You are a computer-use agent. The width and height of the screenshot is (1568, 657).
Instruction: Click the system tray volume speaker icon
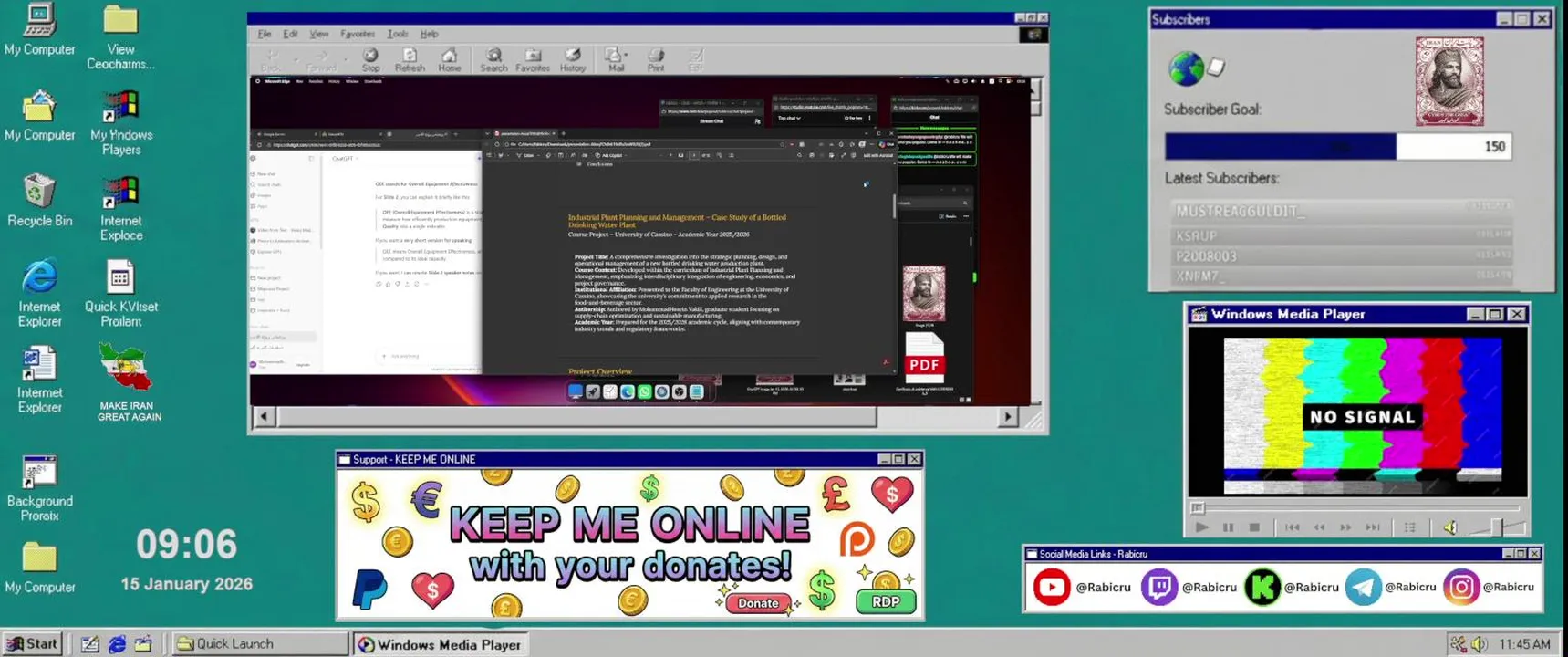(x=1479, y=644)
